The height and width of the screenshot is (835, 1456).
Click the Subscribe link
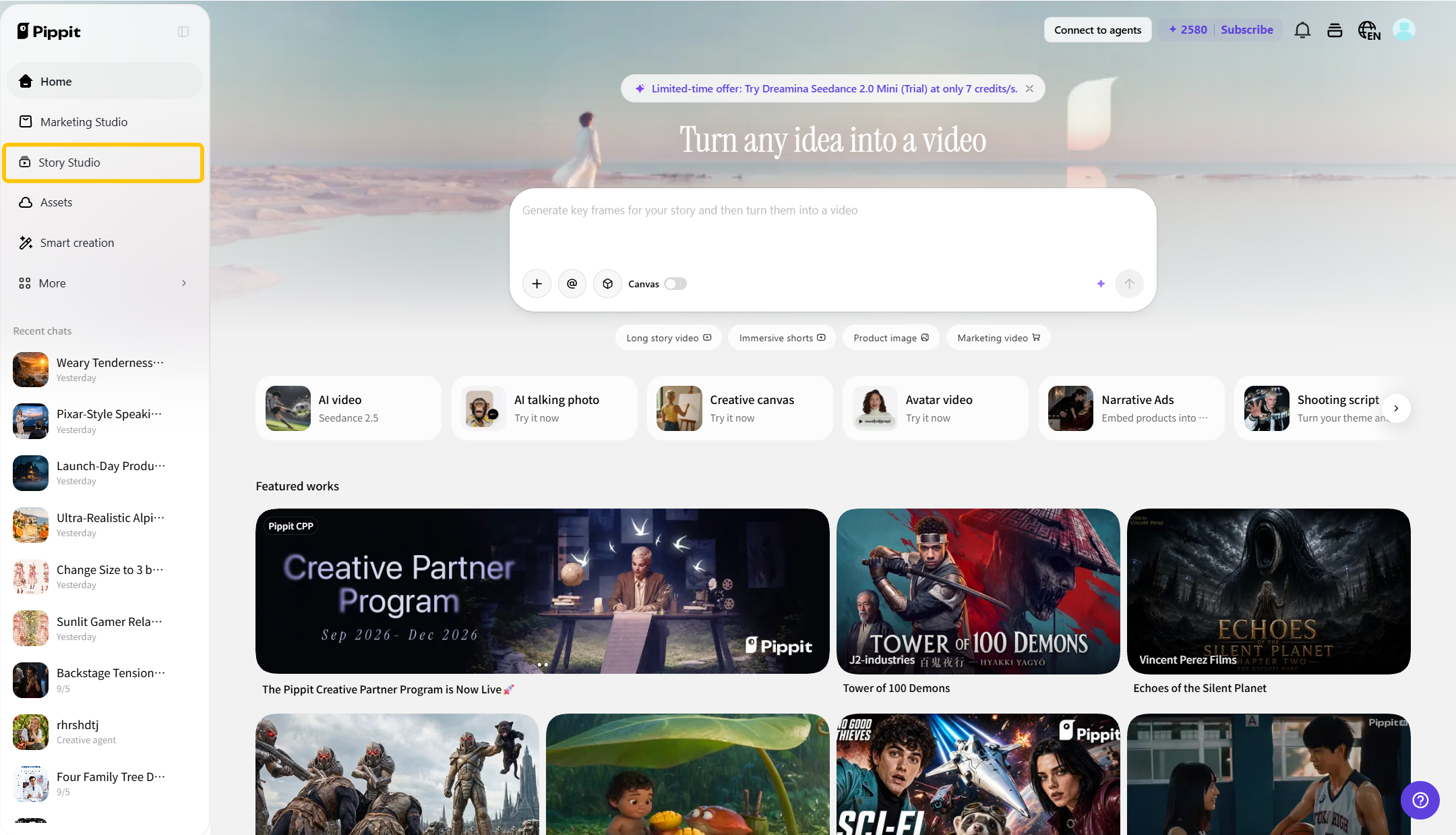[x=1247, y=30]
